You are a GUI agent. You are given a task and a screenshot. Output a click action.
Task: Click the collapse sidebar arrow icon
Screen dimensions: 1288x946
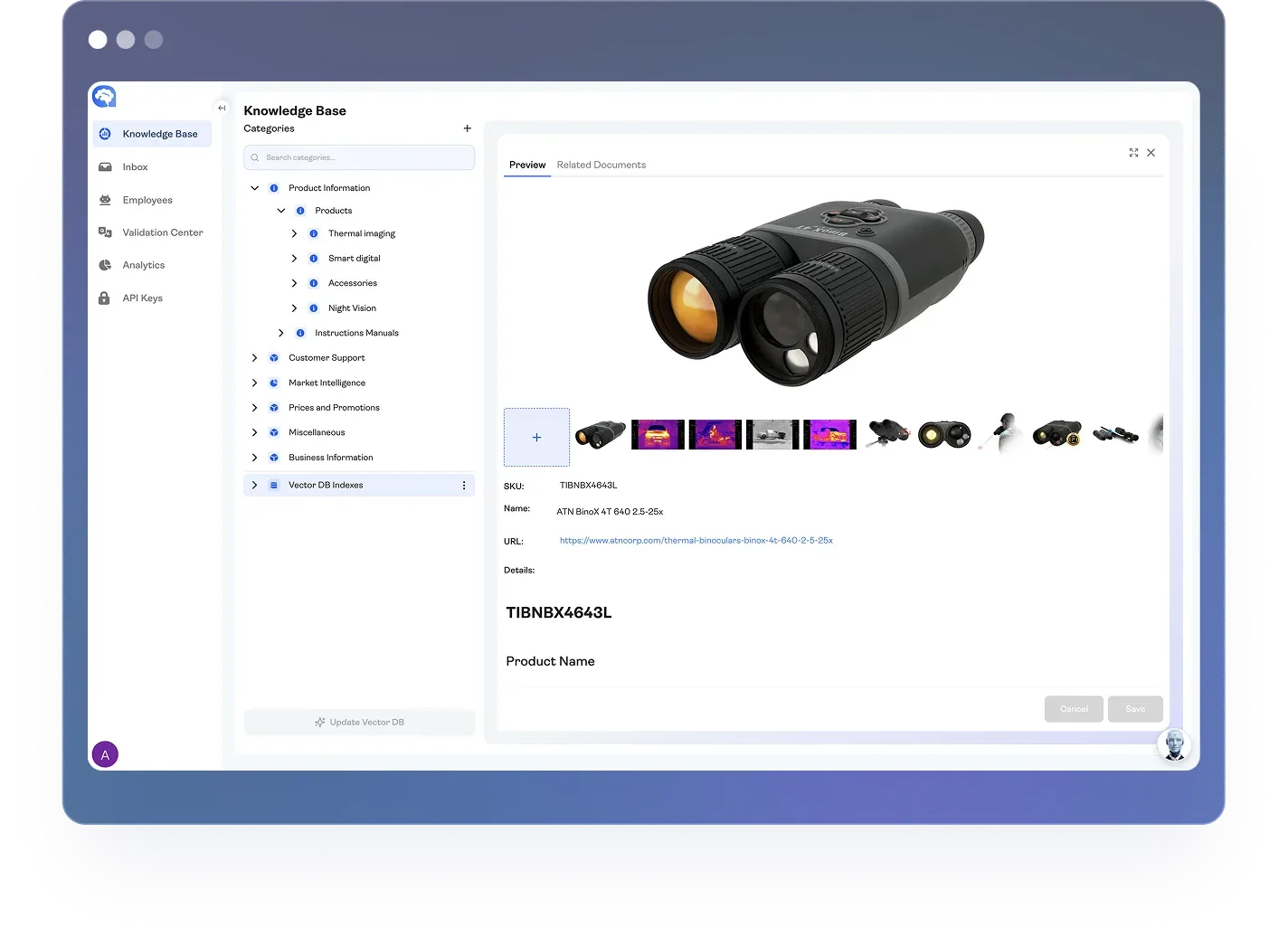click(222, 108)
